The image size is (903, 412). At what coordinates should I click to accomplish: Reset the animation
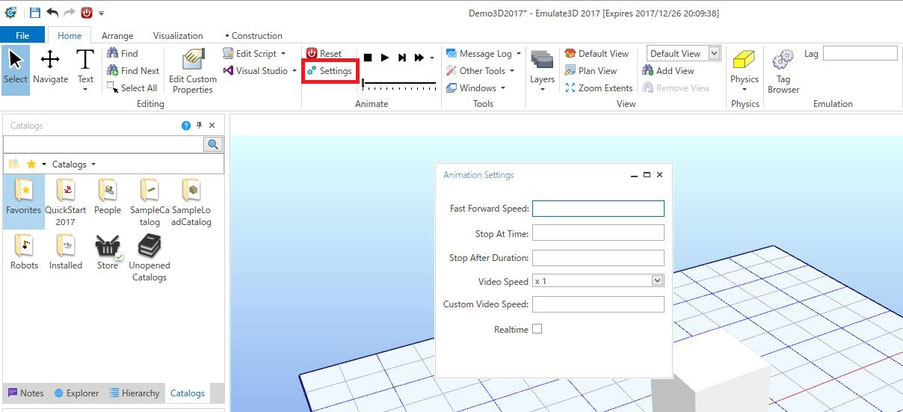pyautogui.click(x=324, y=54)
